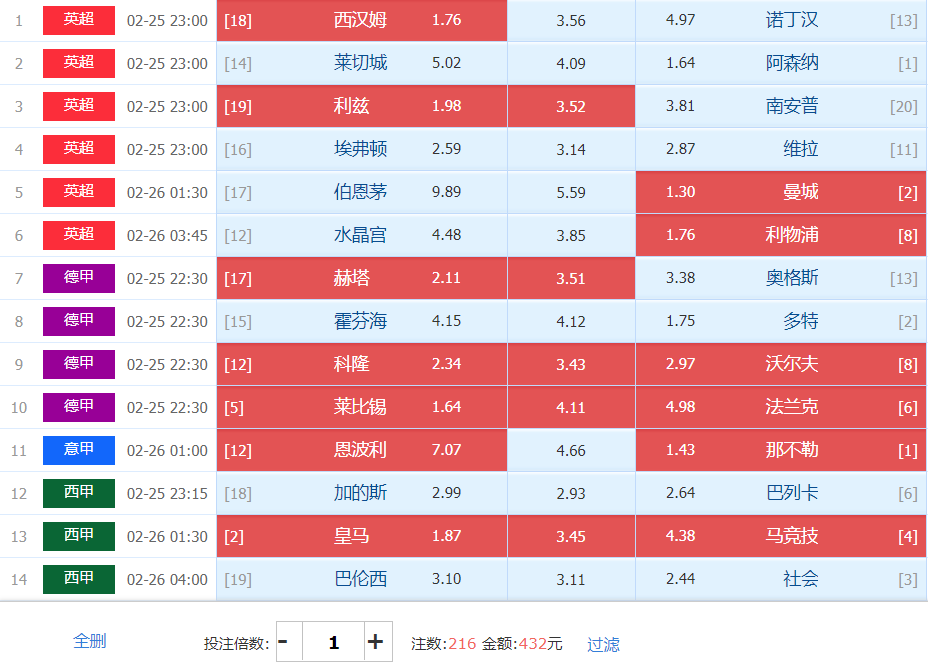Deselect 莱比锡 home win at 1.64
Image resolution: width=928 pixels, height=664 pixels.
point(362,407)
